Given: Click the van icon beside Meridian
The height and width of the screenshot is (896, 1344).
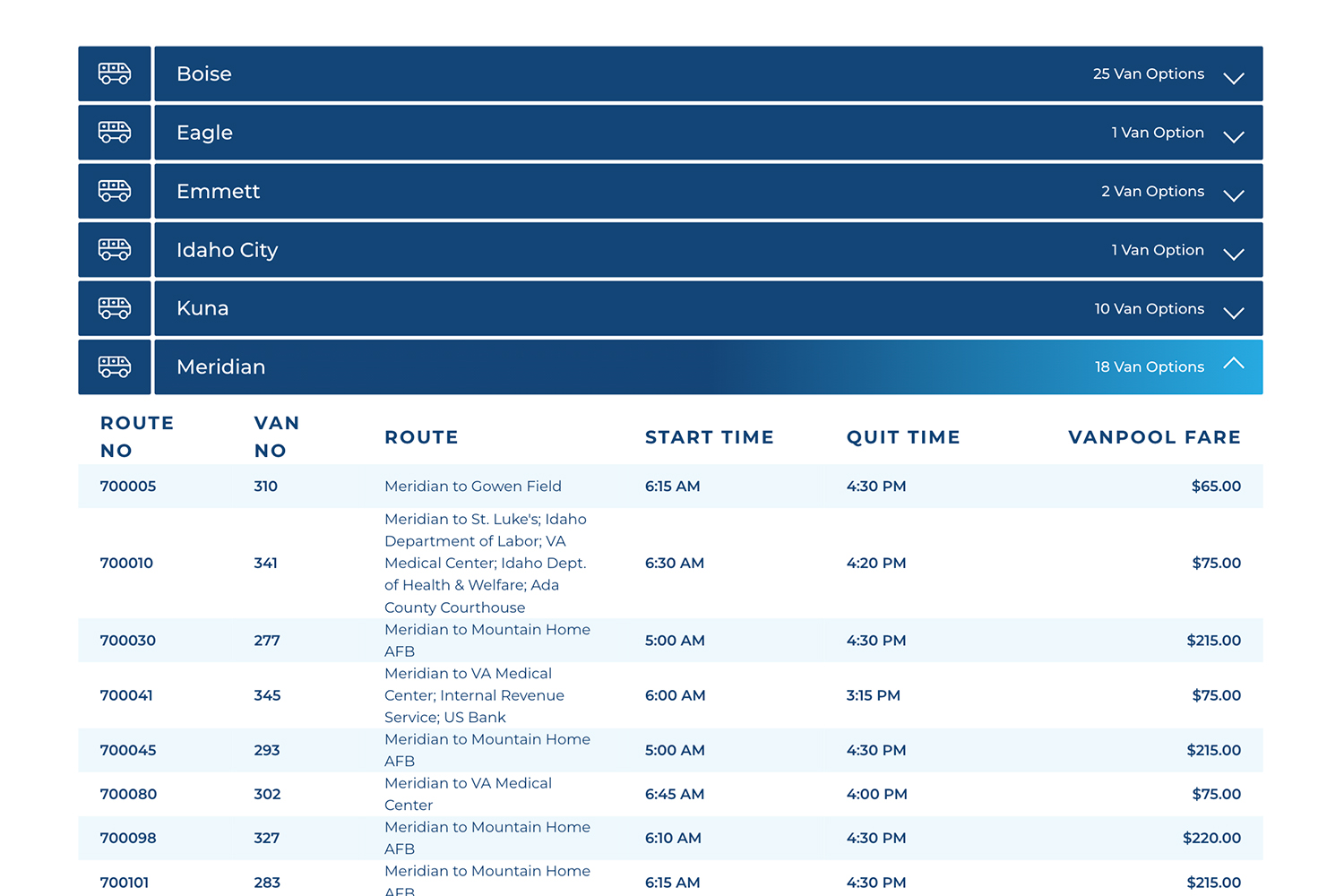Looking at the screenshot, I should tap(115, 366).
